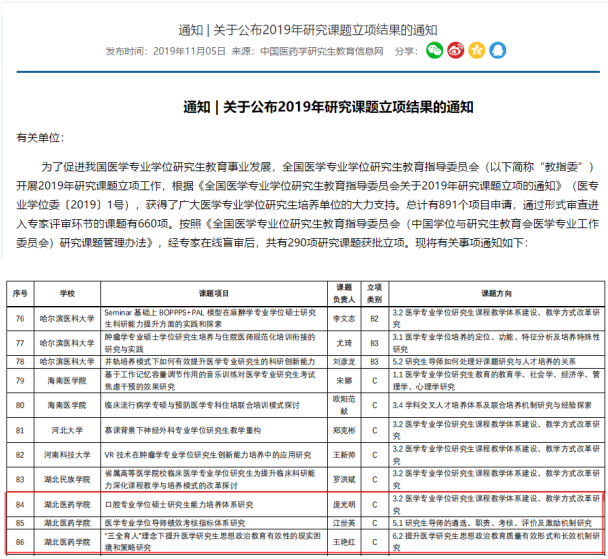Click the "三全育人"理念 project cell
Image resolution: width=608 pixels, height=559 pixels.
214,542
